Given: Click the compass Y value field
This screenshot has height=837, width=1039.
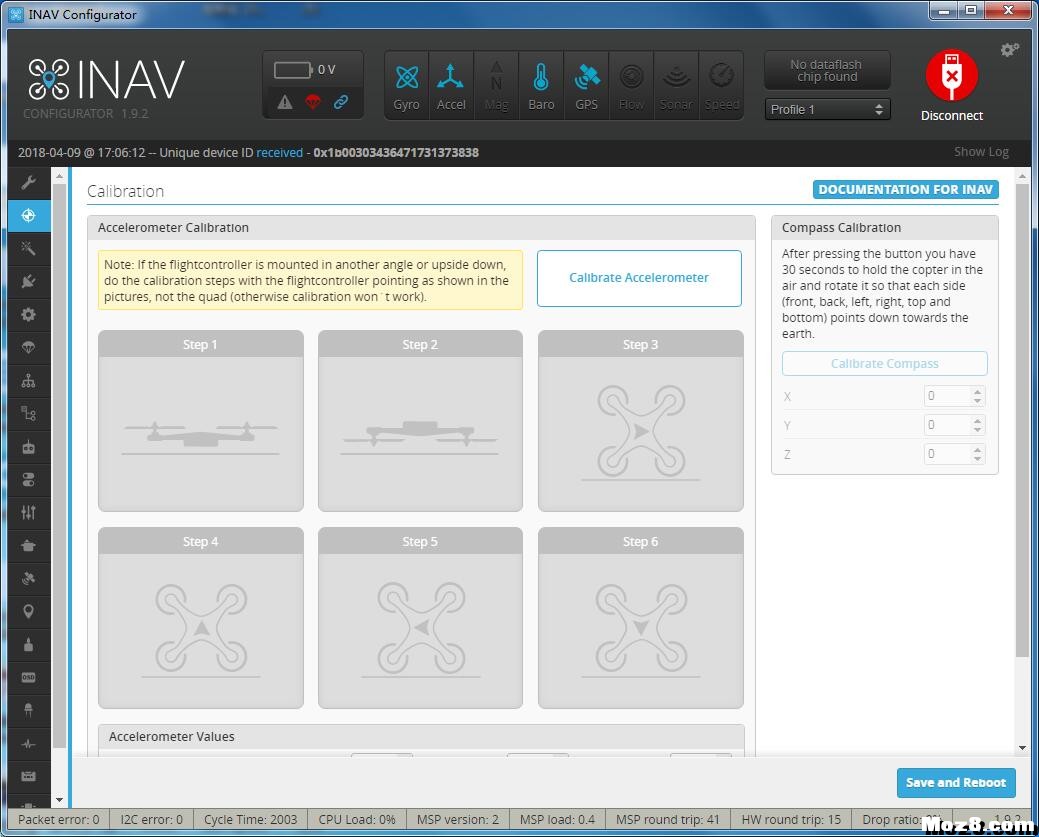Looking at the screenshot, I should point(954,425).
